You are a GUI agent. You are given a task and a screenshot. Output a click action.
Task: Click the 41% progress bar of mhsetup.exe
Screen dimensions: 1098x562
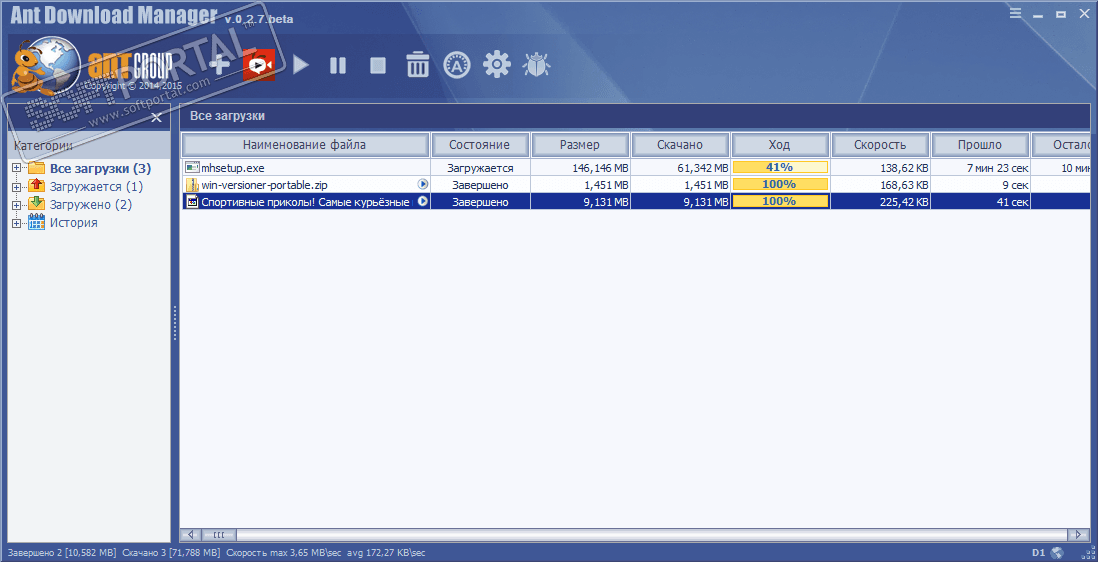pyautogui.click(x=779, y=167)
